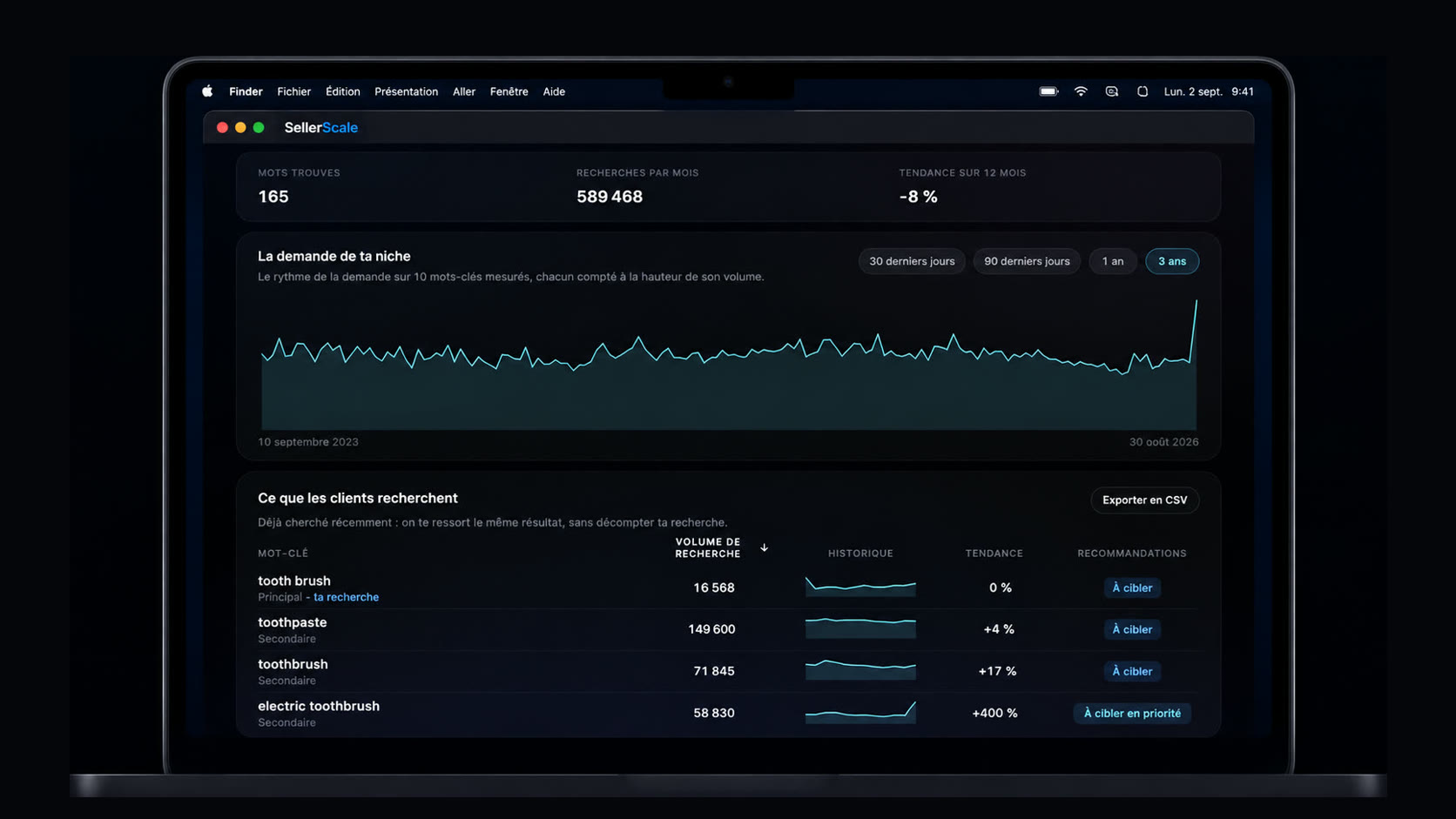
Task: Click the toothpaste history sparkline
Action: coord(860,628)
